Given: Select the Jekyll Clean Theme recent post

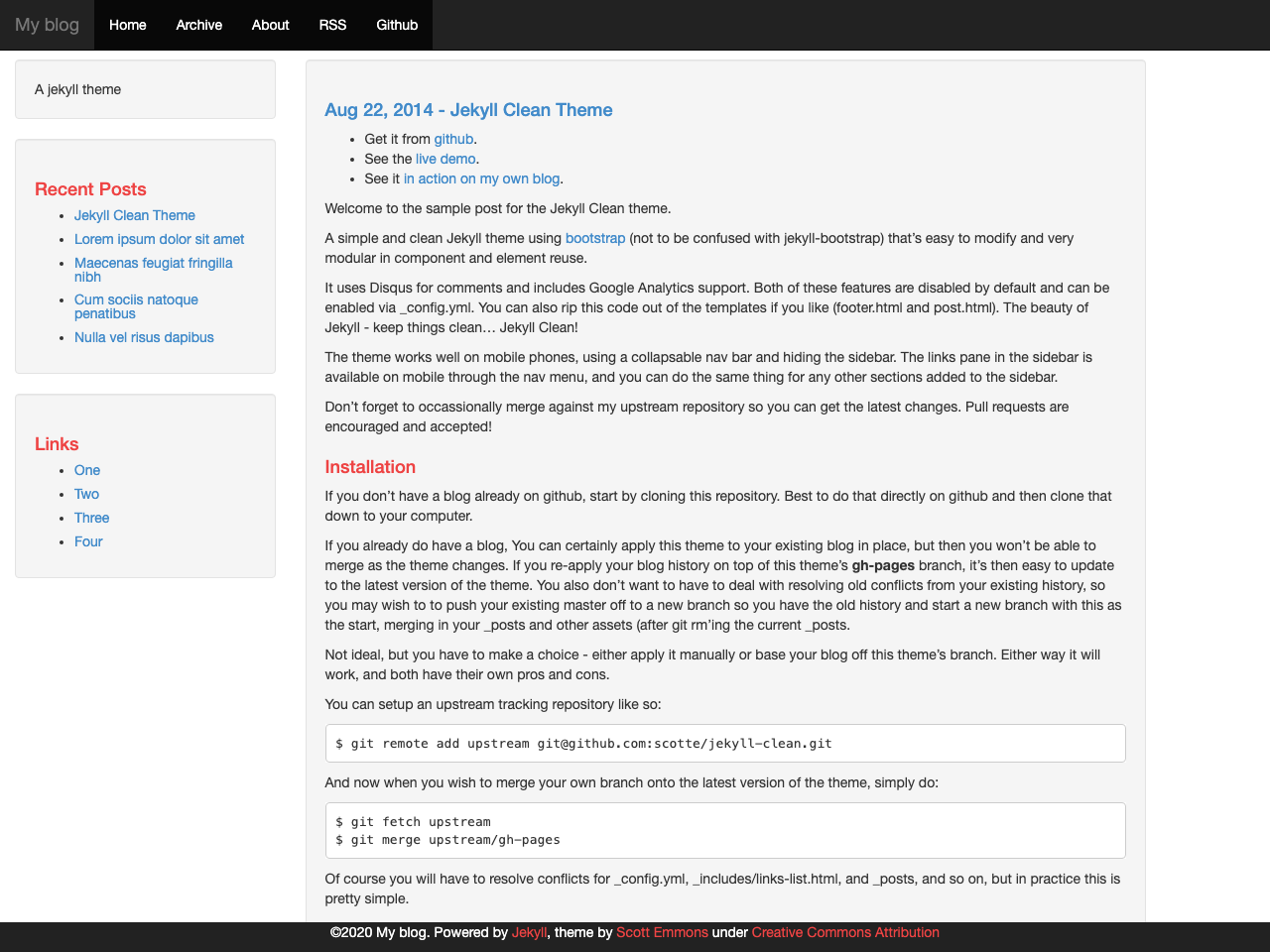Looking at the screenshot, I should [x=135, y=215].
